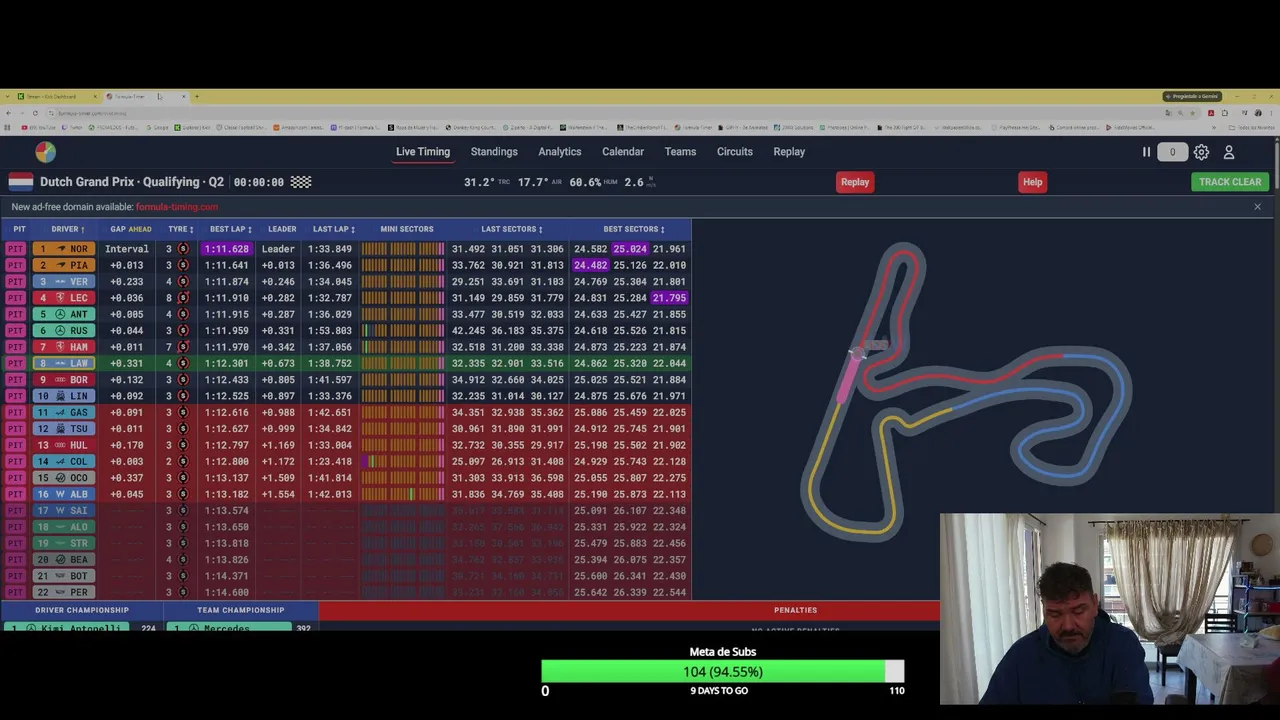
Task: Click the tyre compound icon for HAM
Action: 183,347
